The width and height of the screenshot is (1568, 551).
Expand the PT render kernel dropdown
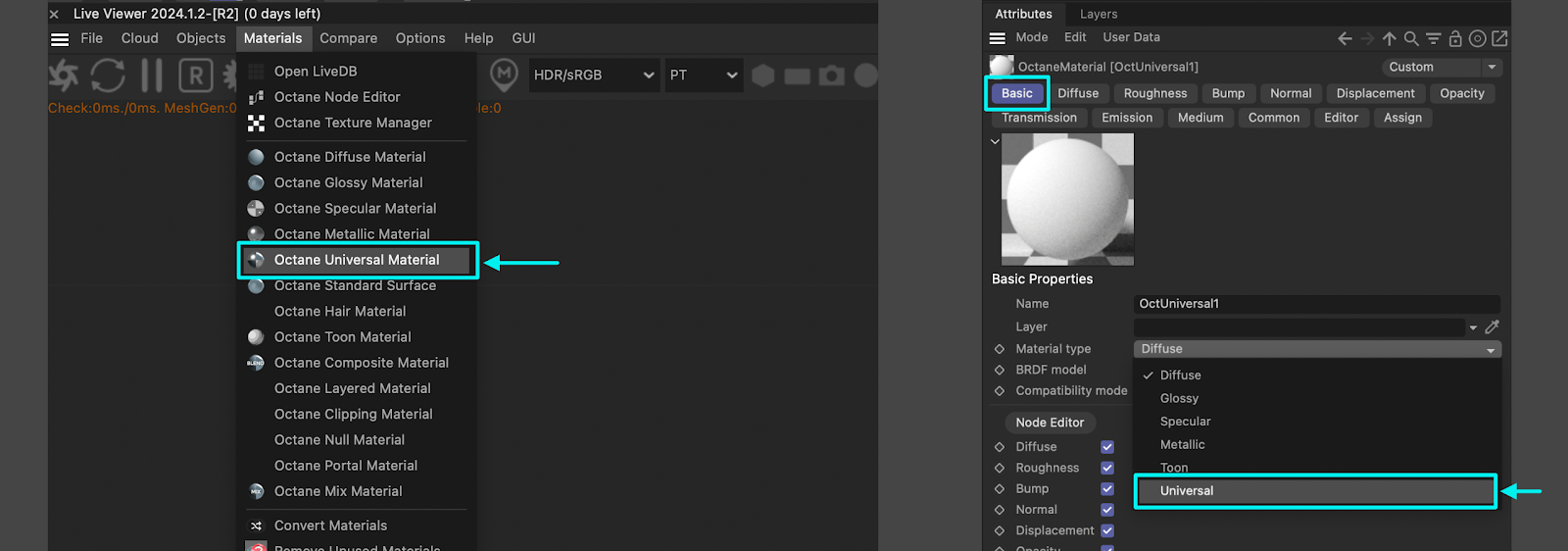(704, 75)
